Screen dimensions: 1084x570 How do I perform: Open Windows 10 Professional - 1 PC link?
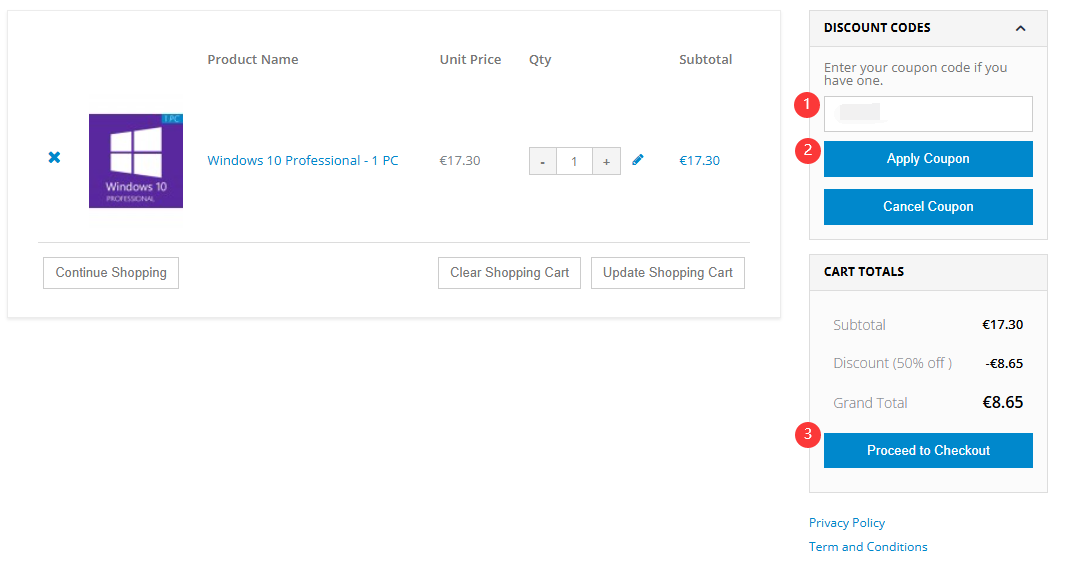click(302, 161)
